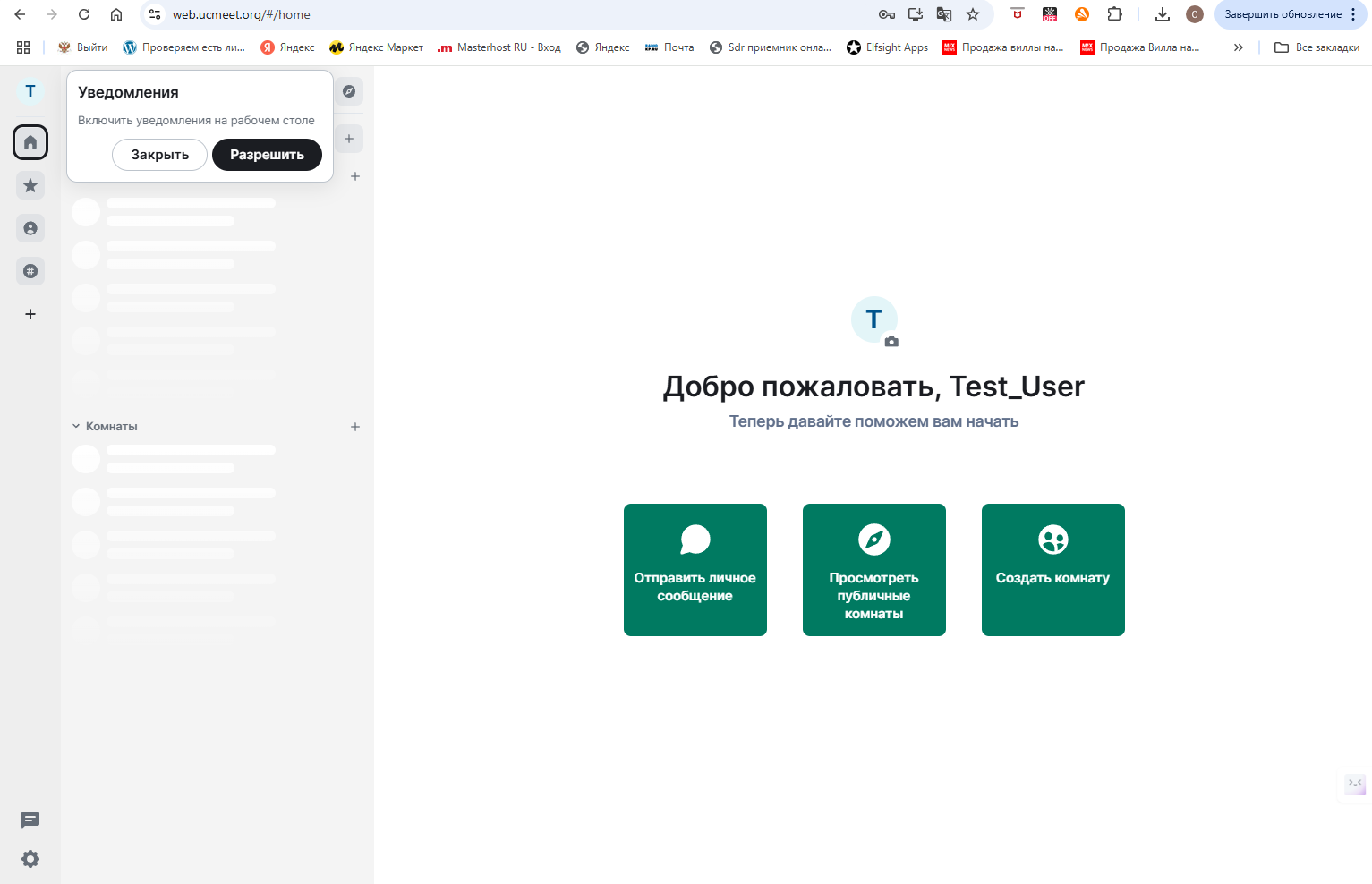Show more hidden bookmarks chevron
This screenshot has height=884, width=1372.
point(1239,47)
